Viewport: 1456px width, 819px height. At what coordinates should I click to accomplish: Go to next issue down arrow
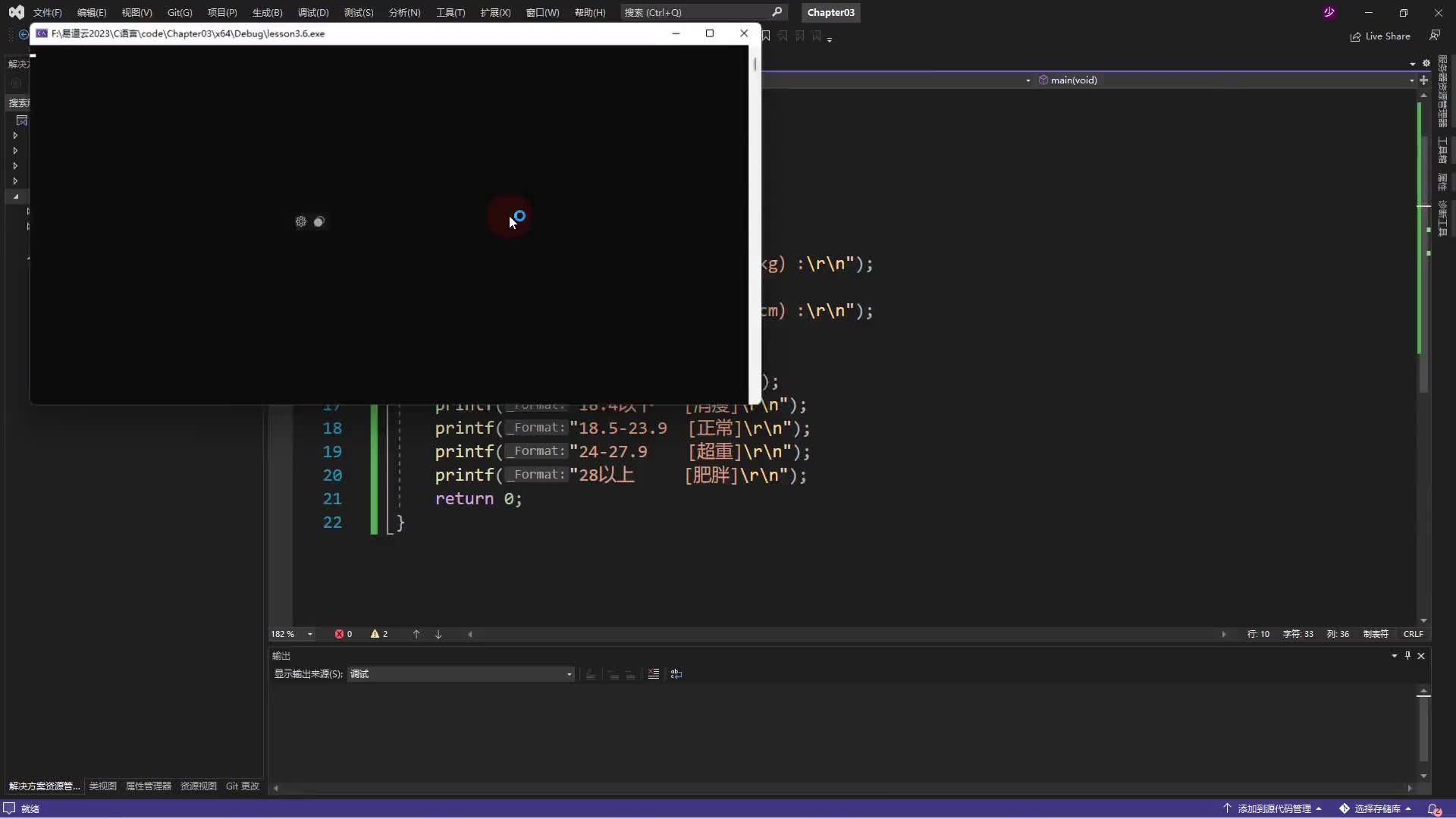[x=438, y=634]
